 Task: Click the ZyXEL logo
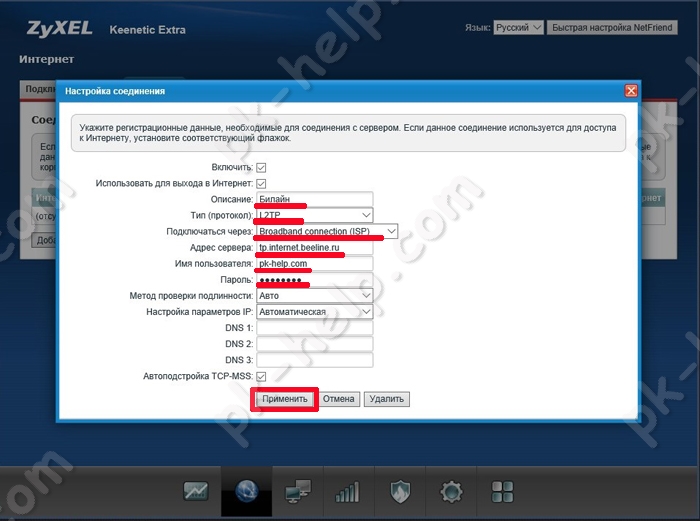(x=59, y=29)
